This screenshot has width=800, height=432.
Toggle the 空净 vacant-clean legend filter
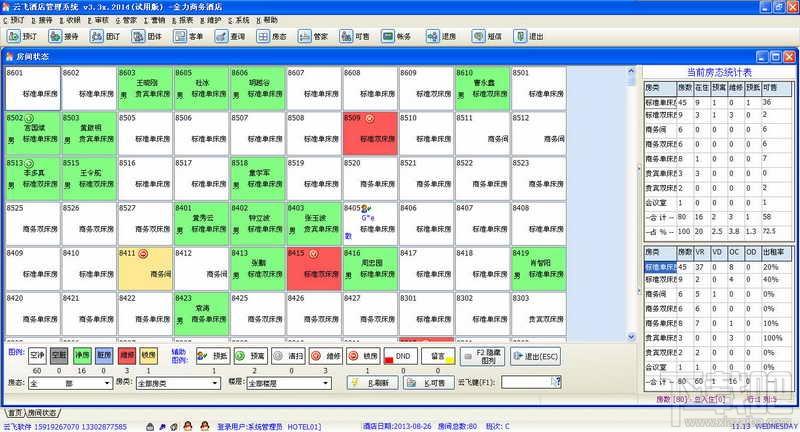tap(37, 355)
